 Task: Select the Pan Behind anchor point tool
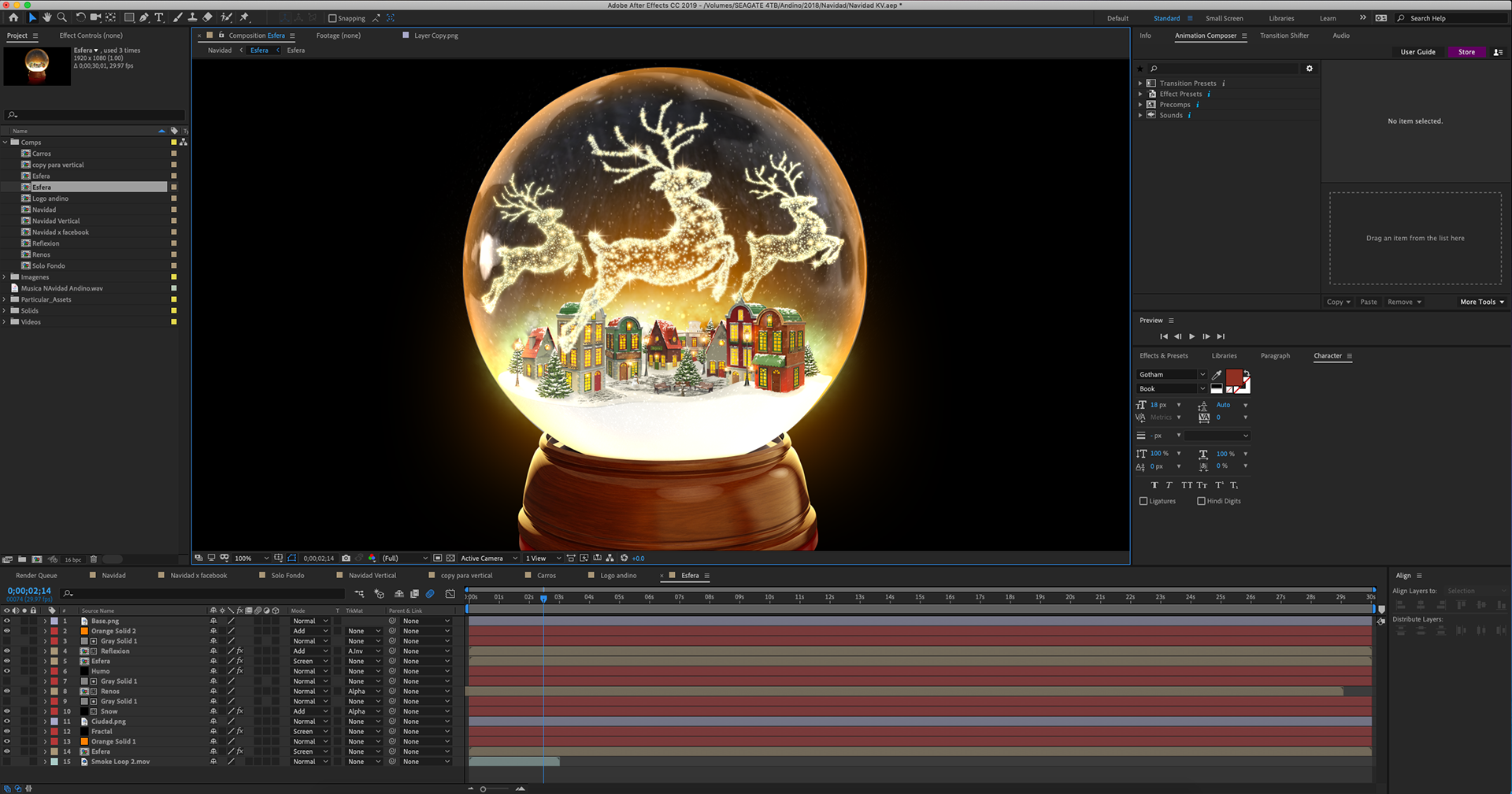(110, 17)
